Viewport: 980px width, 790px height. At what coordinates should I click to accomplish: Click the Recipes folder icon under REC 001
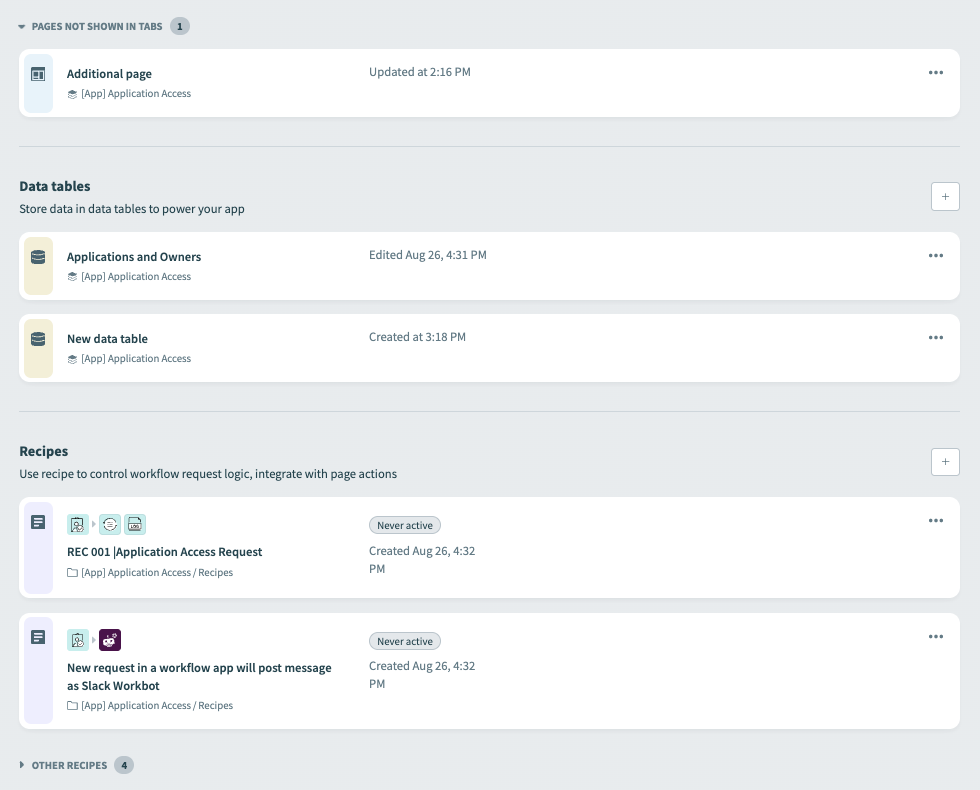(x=73, y=572)
